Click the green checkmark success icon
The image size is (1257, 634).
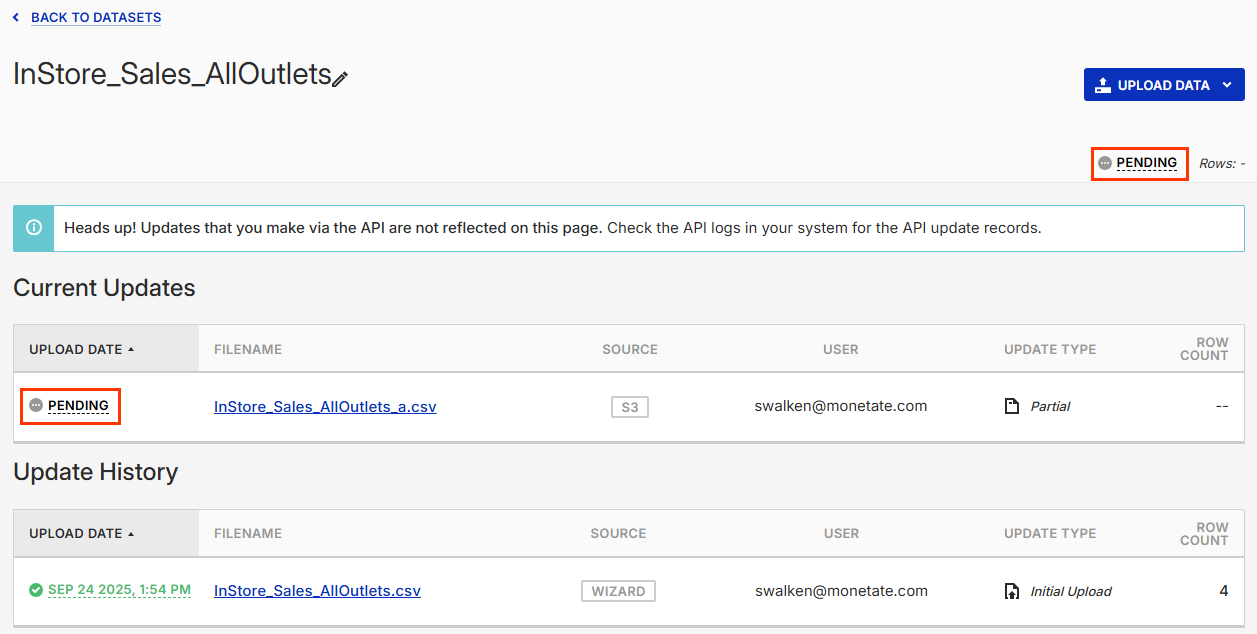tap(36, 590)
